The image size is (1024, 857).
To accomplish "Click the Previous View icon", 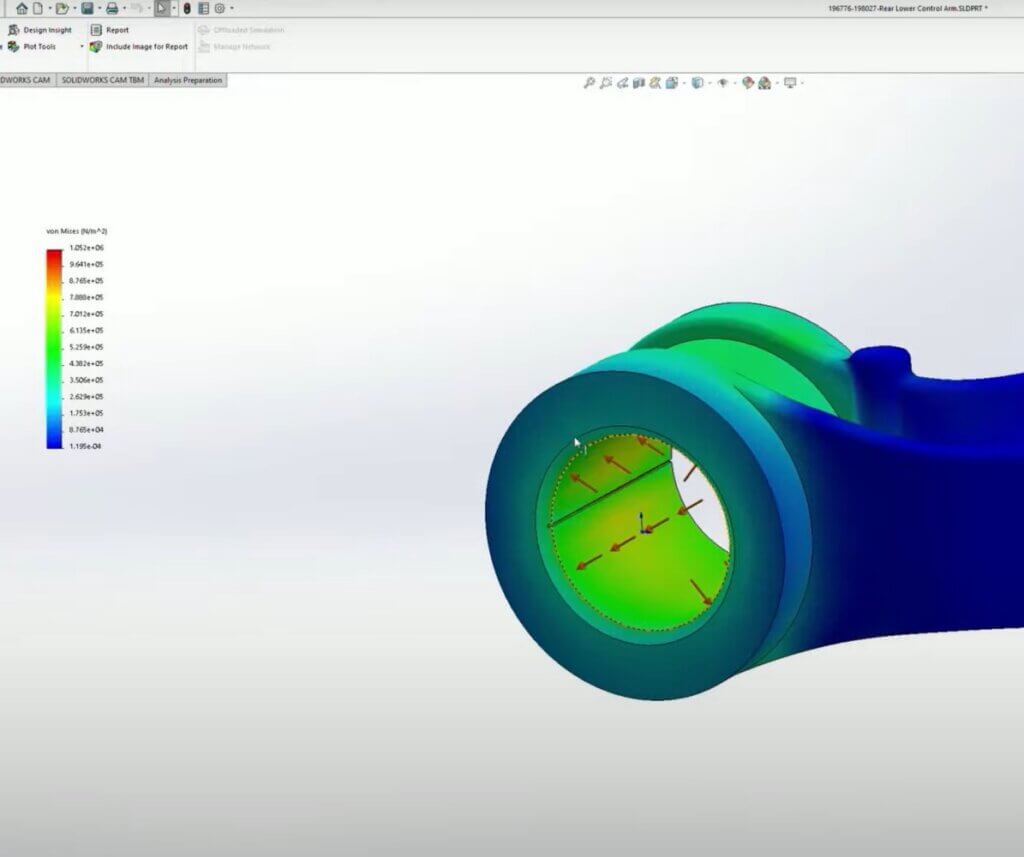I will [x=622, y=82].
